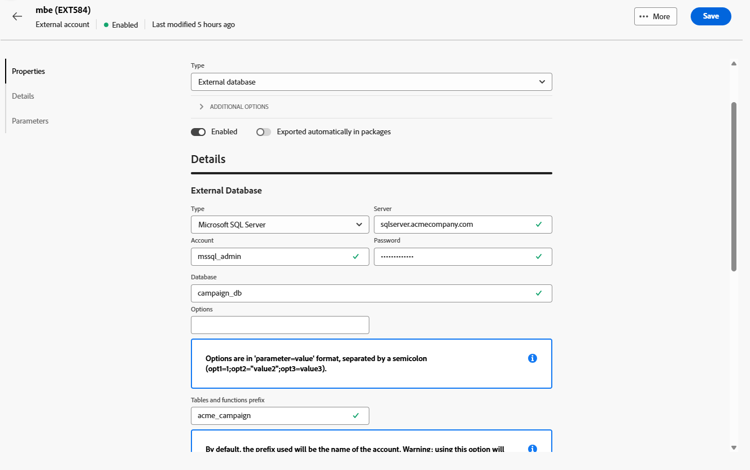Image resolution: width=750 pixels, height=470 pixels.
Task: Click the checkmark in Tables and functions prefix
Action: (x=355, y=415)
